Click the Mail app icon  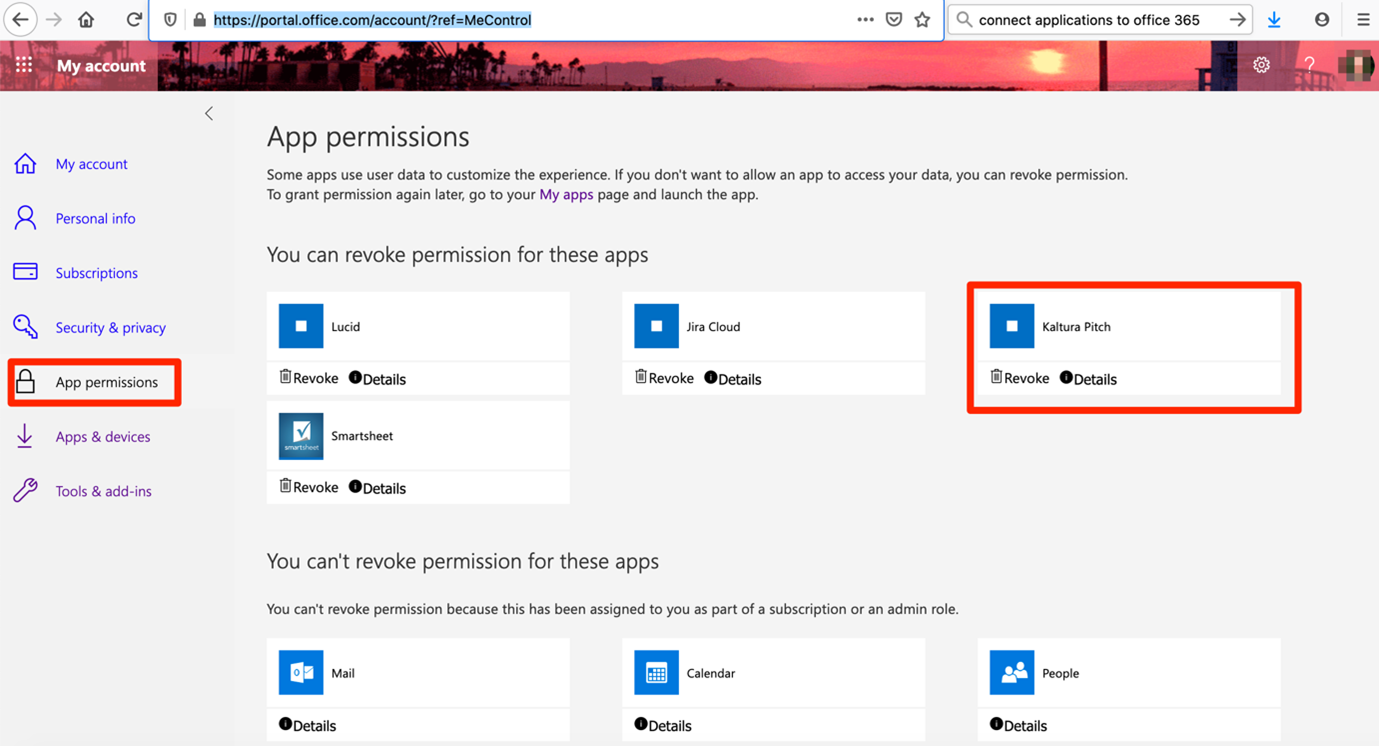pos(301,673)
